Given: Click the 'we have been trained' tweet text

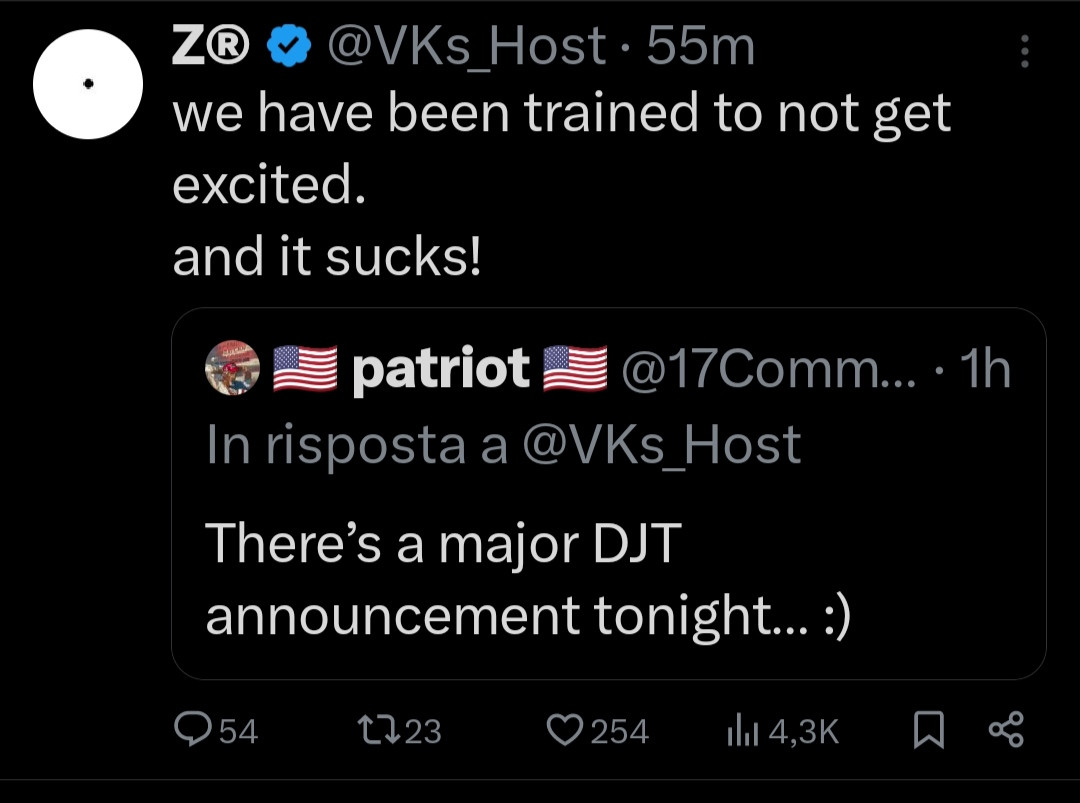Looking at the screenshot, I should pyautogui.click(x=560, y=114).
